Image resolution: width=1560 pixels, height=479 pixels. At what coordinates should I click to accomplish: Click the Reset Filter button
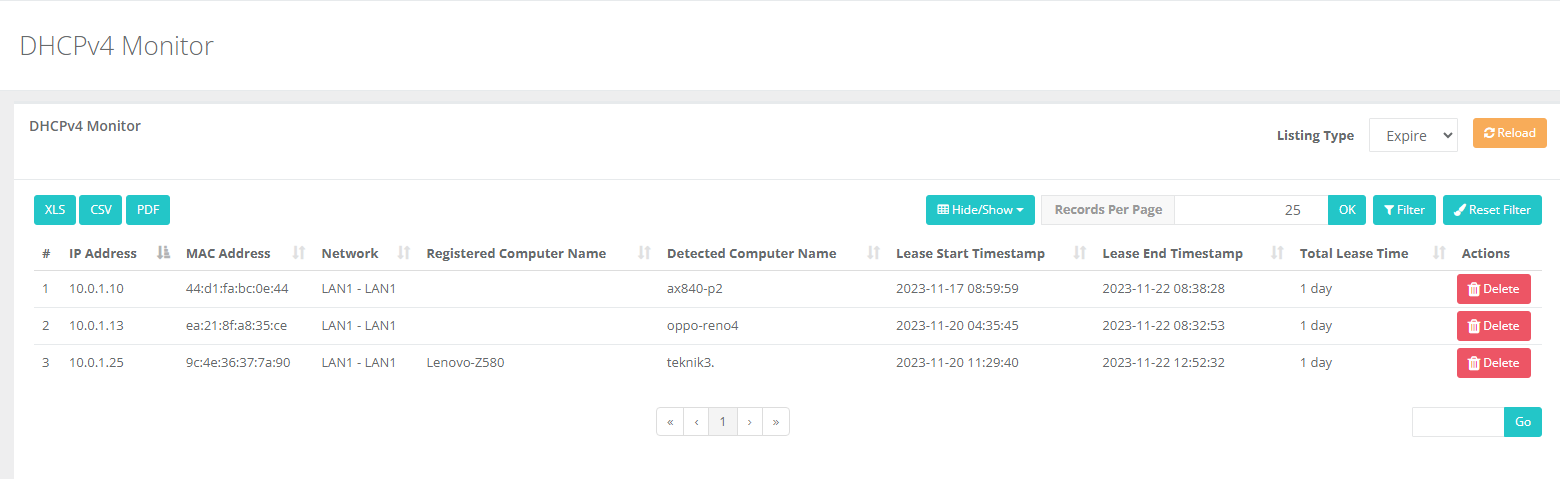point(1492,210)
